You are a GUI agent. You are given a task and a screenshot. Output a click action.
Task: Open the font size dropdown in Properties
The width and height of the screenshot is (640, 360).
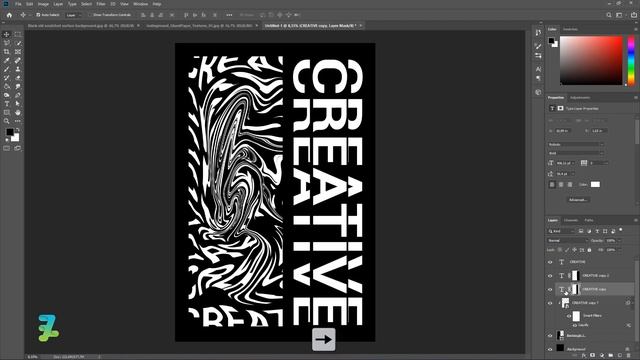click(x=573, y=163)
